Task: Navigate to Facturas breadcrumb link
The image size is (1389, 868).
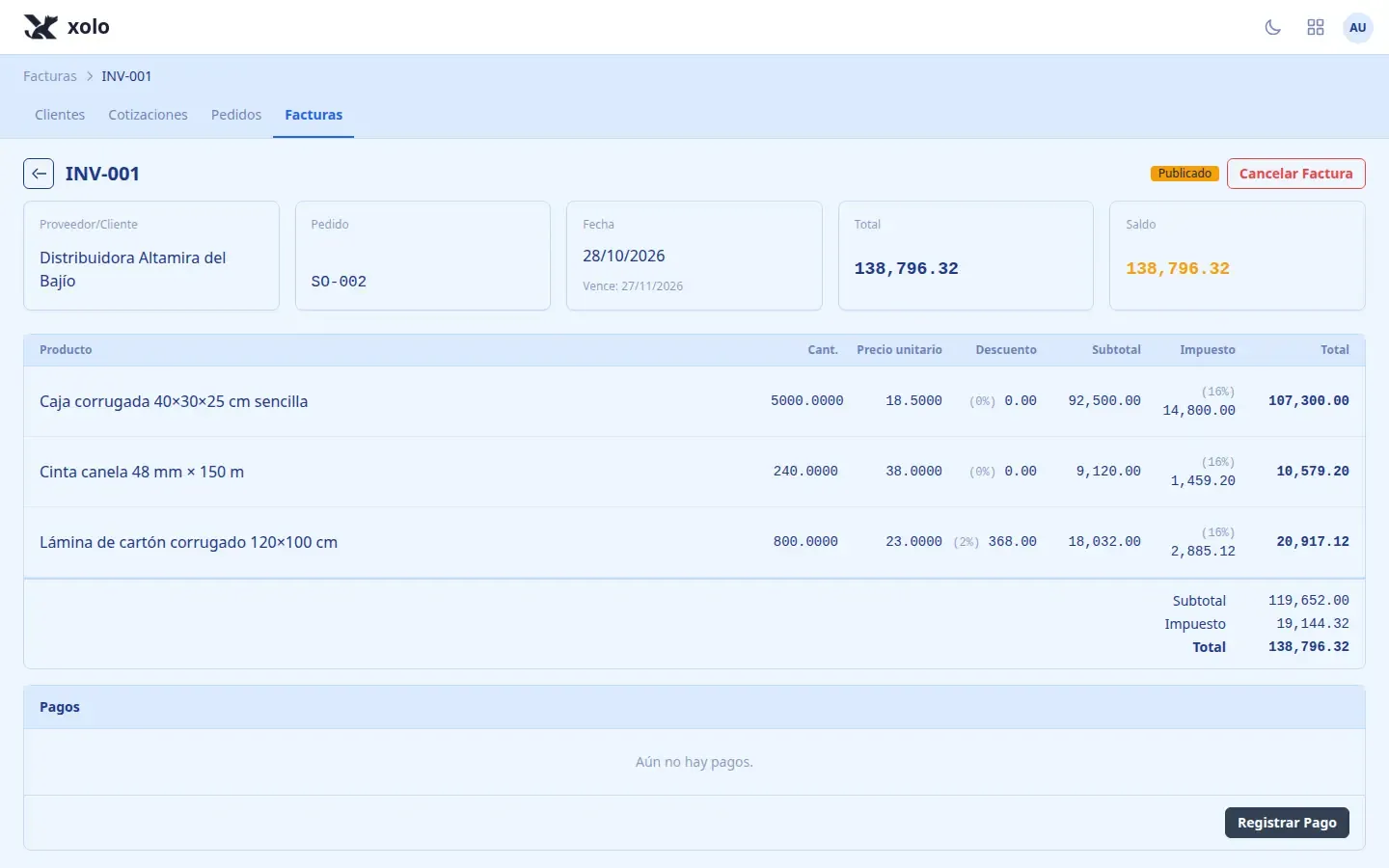Action: (50, 76)
